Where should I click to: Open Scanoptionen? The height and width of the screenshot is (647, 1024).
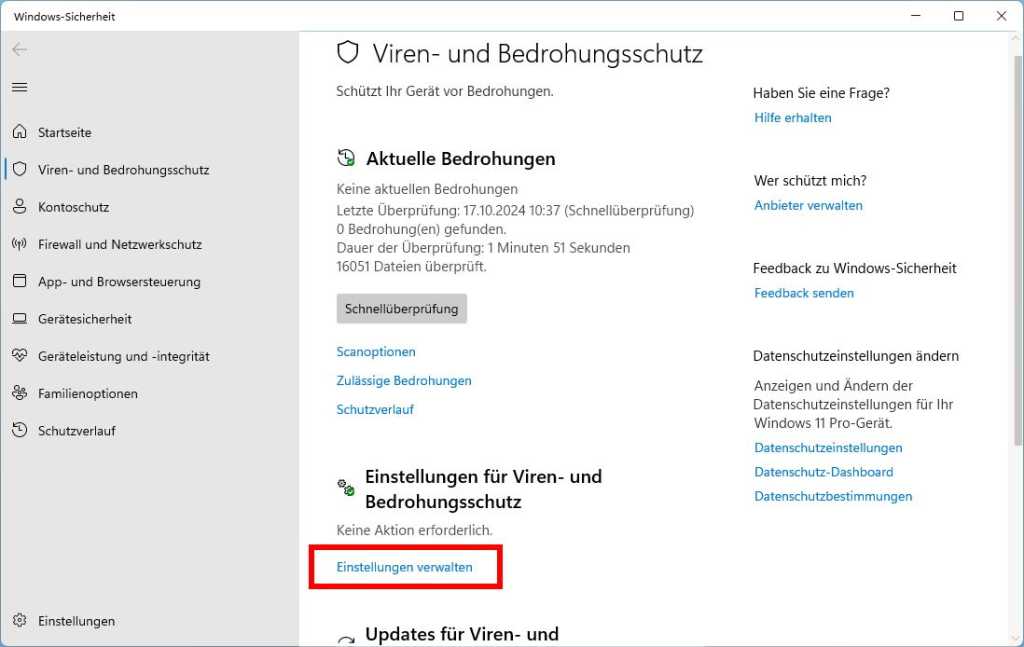[x=375, y=351]
